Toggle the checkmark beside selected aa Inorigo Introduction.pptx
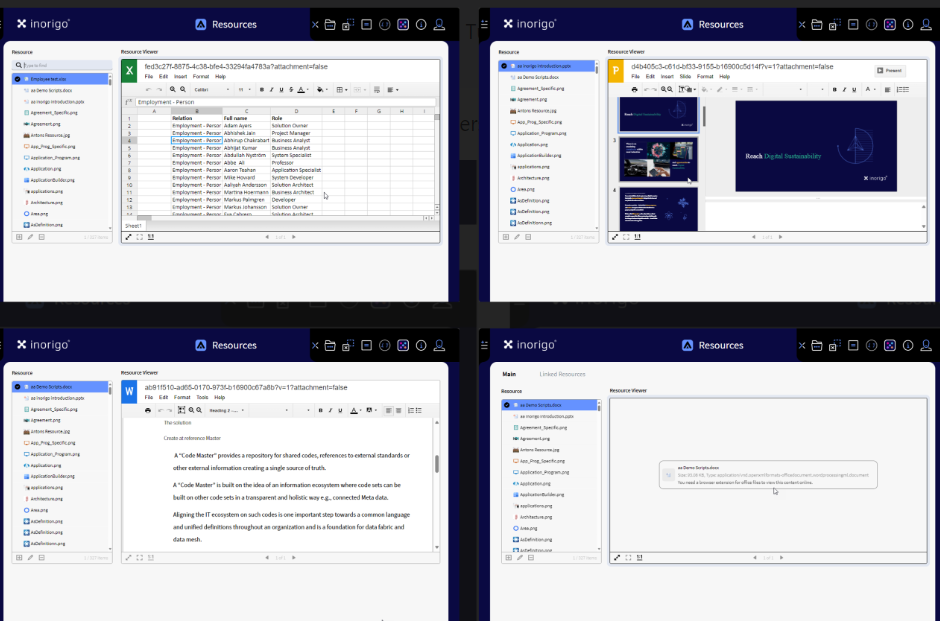The image size is (940, 621). tap(505, 67)
